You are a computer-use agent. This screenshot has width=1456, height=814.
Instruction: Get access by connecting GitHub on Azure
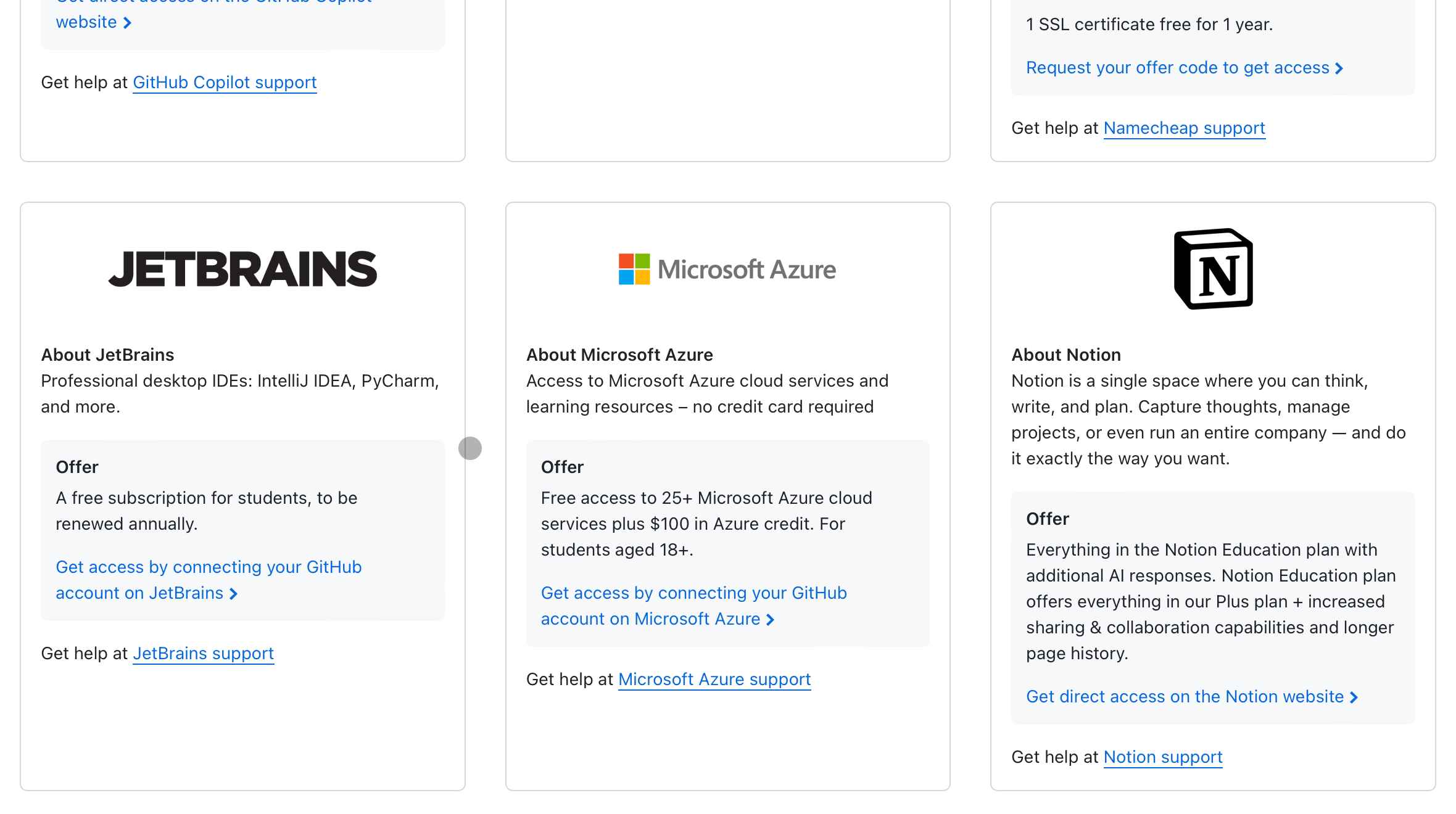coord(693,593)
